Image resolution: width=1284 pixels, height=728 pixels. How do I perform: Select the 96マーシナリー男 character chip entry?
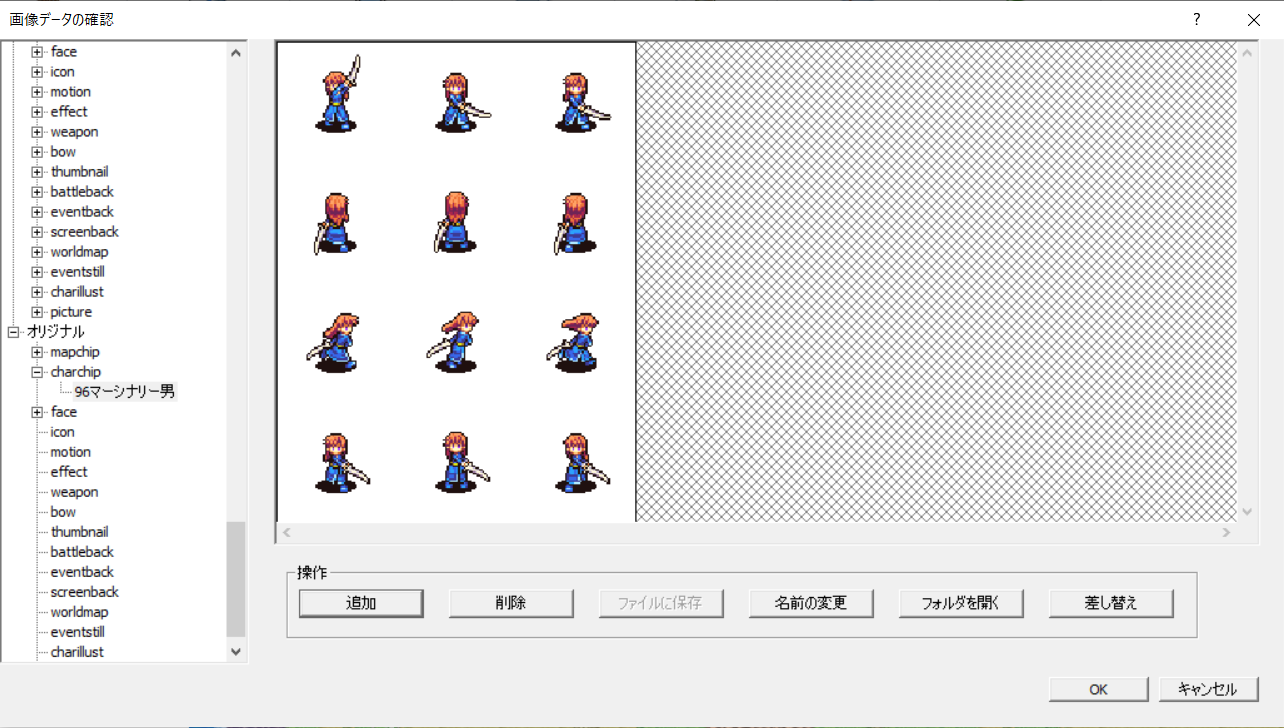point(122,391)
